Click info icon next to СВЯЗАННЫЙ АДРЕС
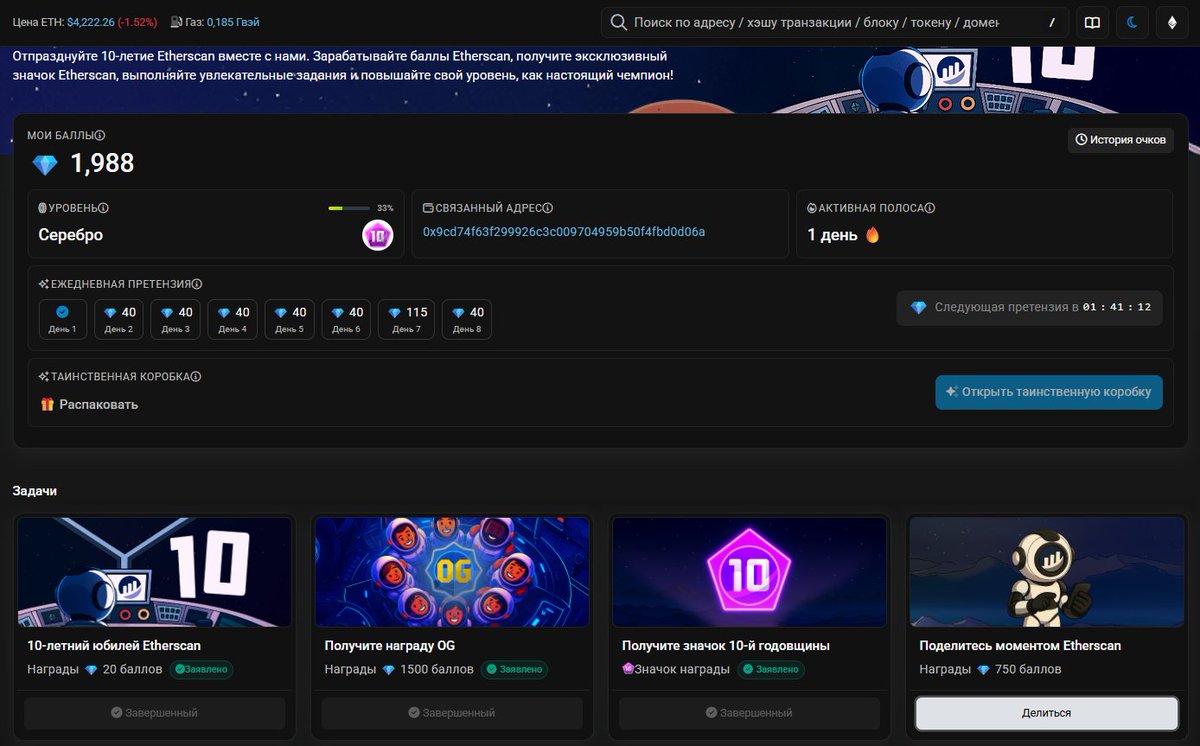The width and height of the screenshot is (1200, 746). 548,208
